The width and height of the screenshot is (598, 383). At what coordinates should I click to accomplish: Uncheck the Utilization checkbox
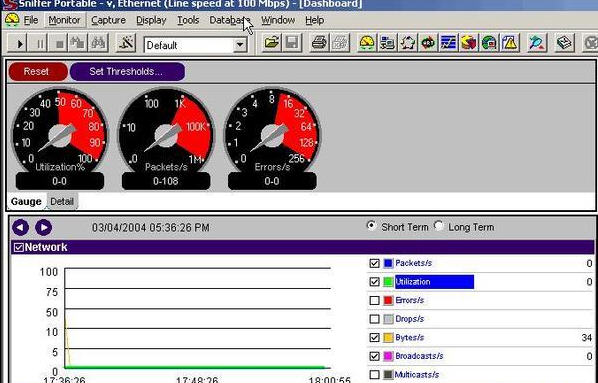[375, 282]
